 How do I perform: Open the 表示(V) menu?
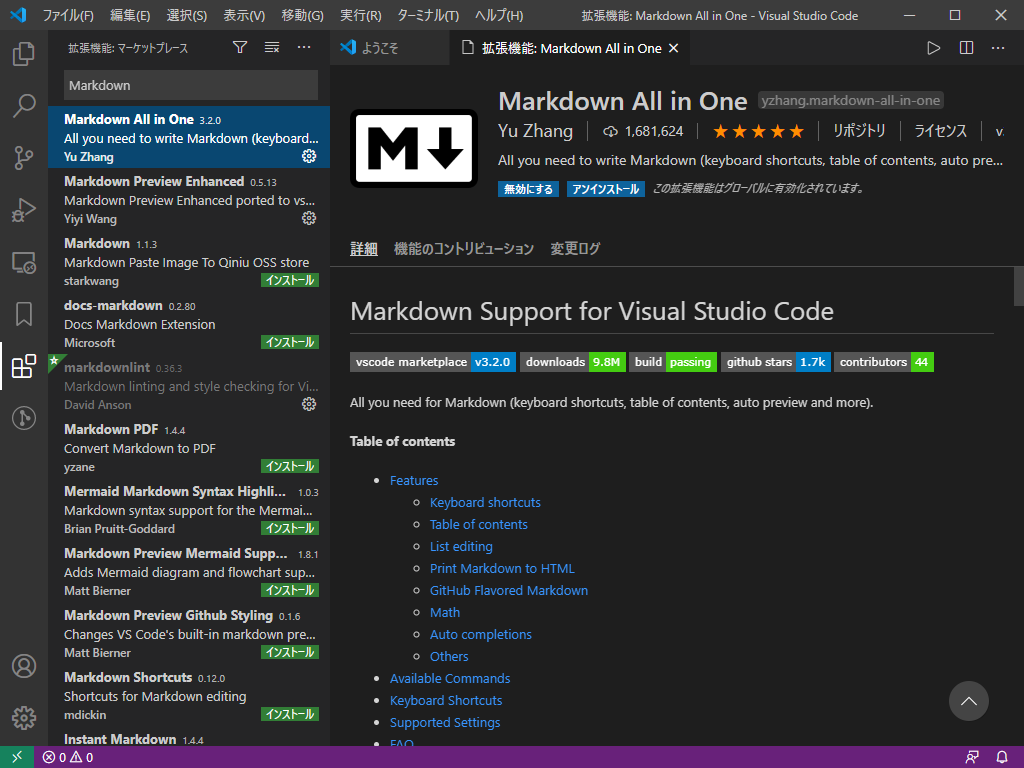click(x=244, y=16)
